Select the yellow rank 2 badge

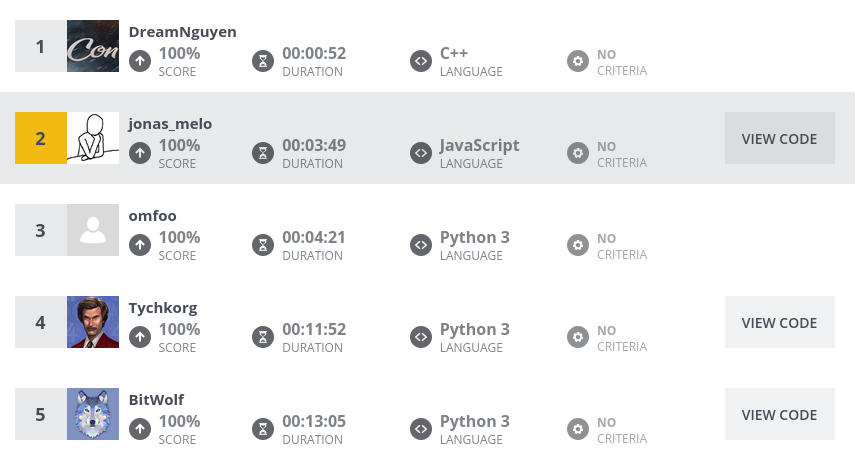click(x=41, y=138)
